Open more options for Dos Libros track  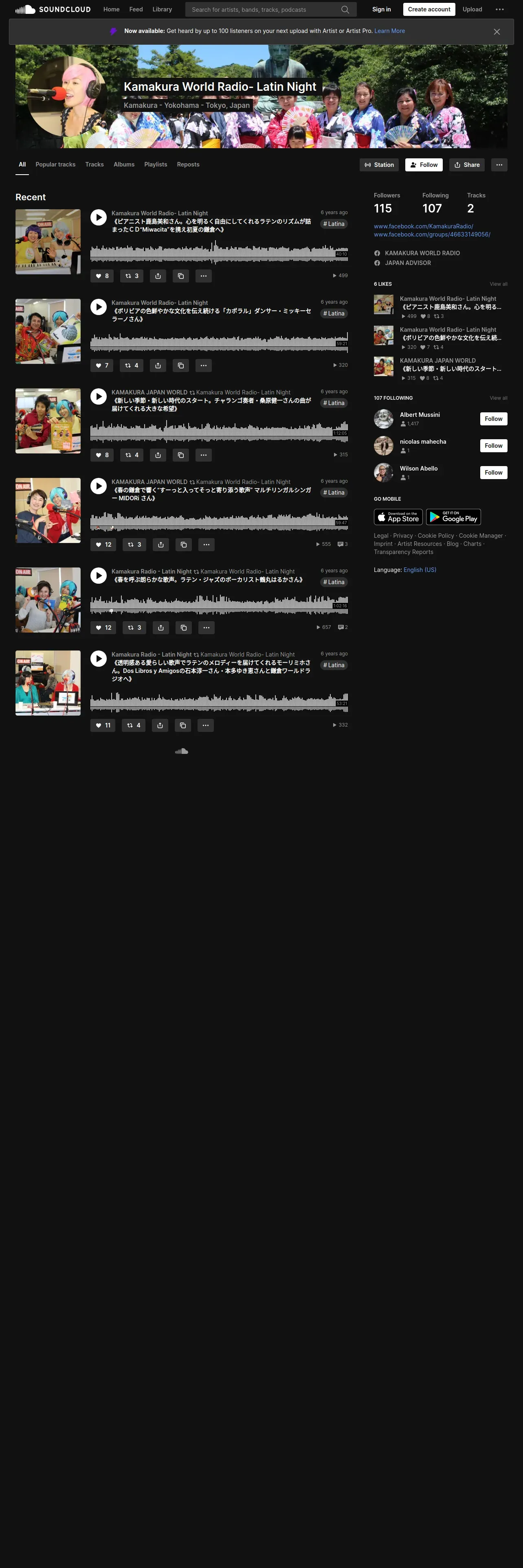pos(205,725)
